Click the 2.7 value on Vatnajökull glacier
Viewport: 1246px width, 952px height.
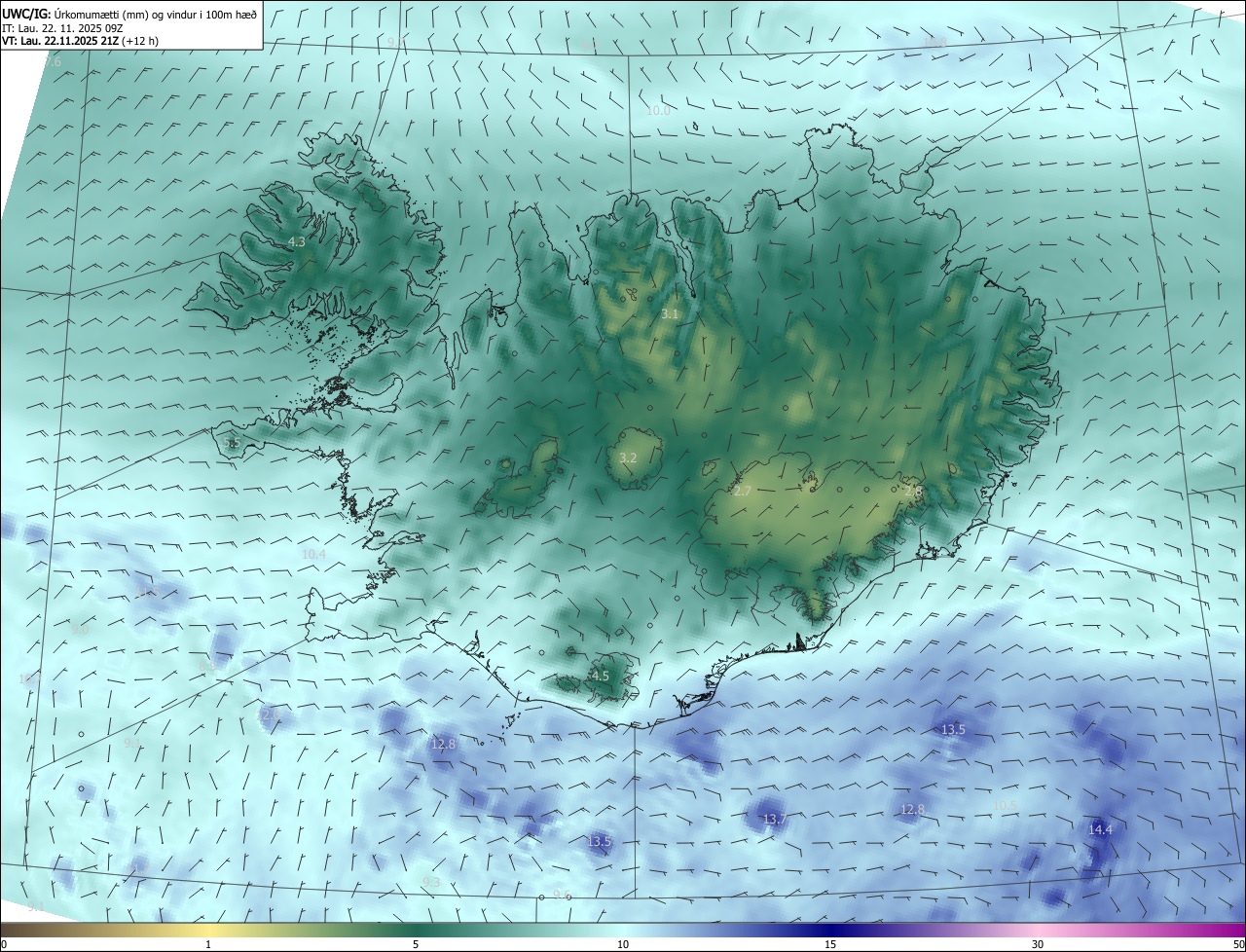(x=743, y=492)
